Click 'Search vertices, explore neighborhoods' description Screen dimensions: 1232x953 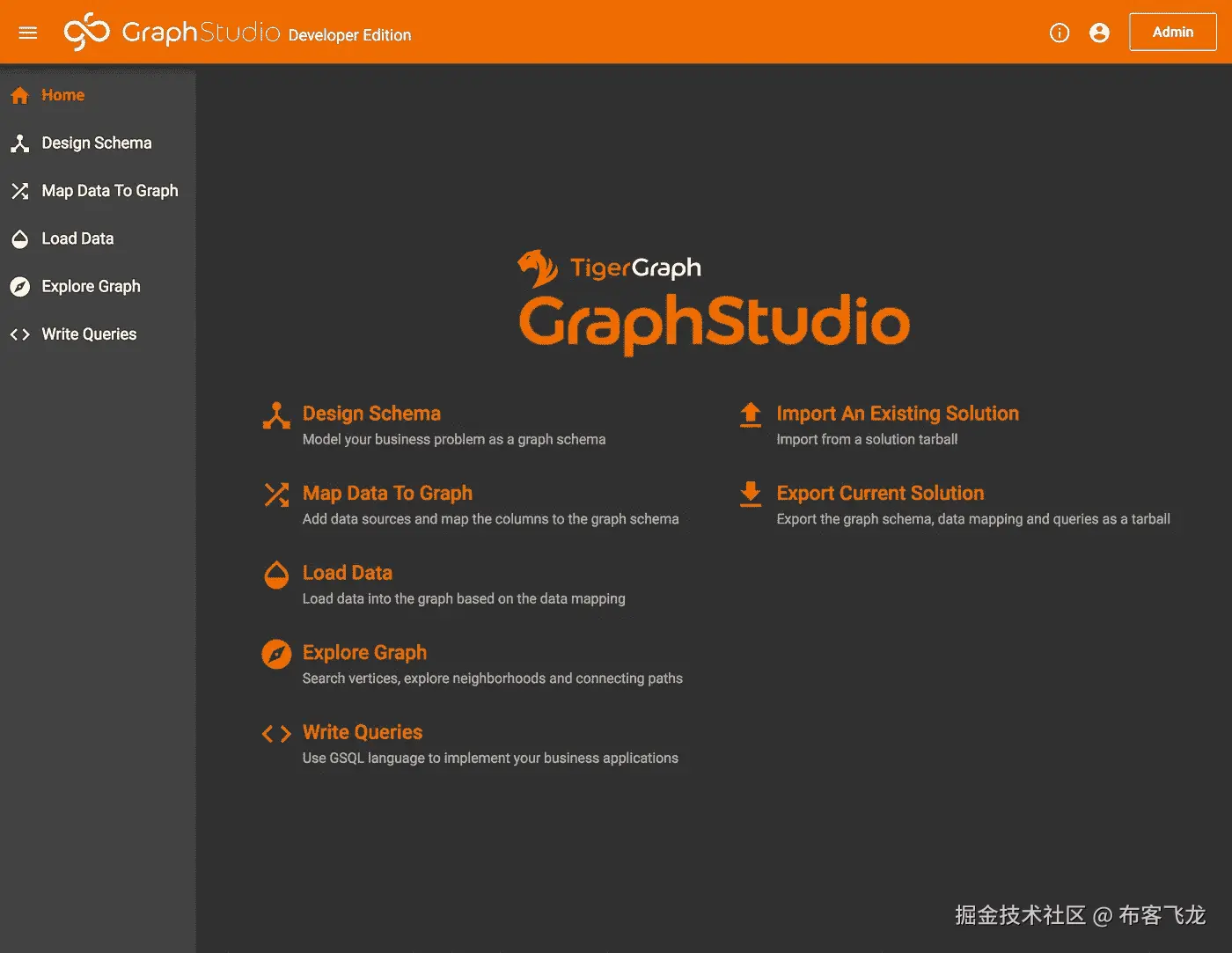(x=493, y=678)
